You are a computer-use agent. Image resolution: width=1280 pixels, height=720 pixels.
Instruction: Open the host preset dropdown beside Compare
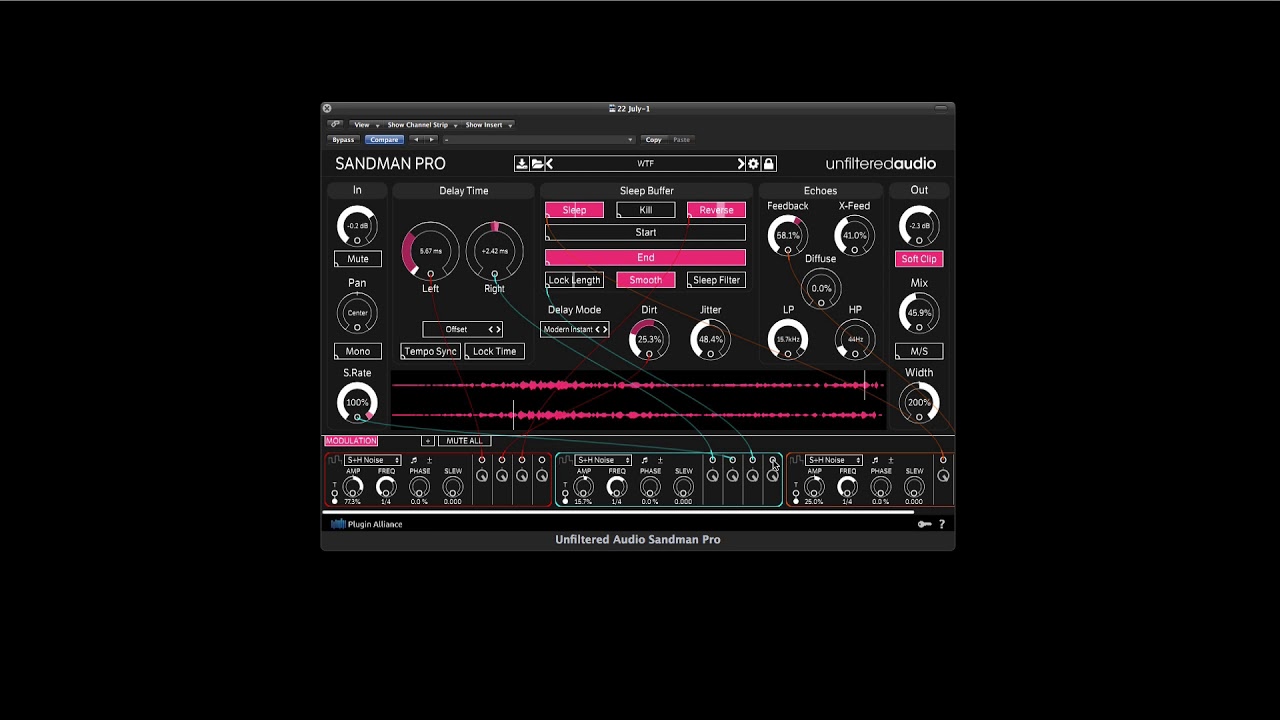(x=539, y=140)
